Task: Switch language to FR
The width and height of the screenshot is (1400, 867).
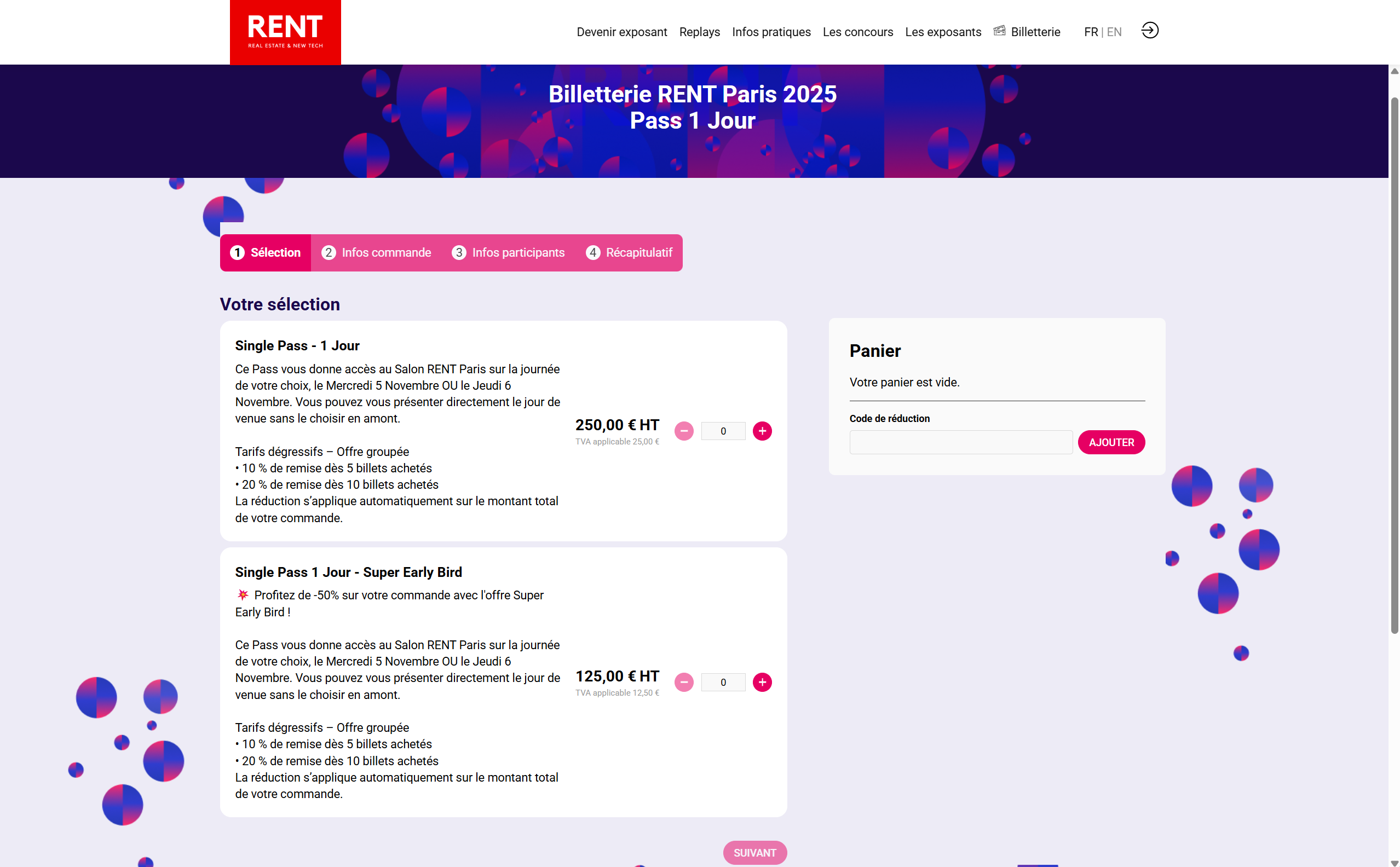Action: click(x=1090, y=32)
